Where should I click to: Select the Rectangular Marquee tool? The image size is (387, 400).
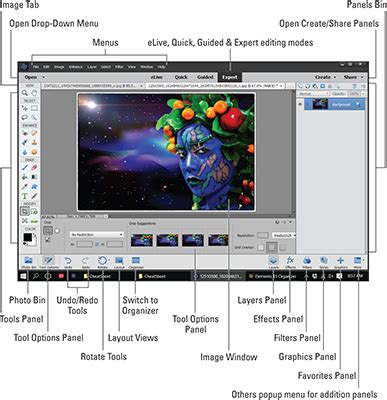pos(34,108)
